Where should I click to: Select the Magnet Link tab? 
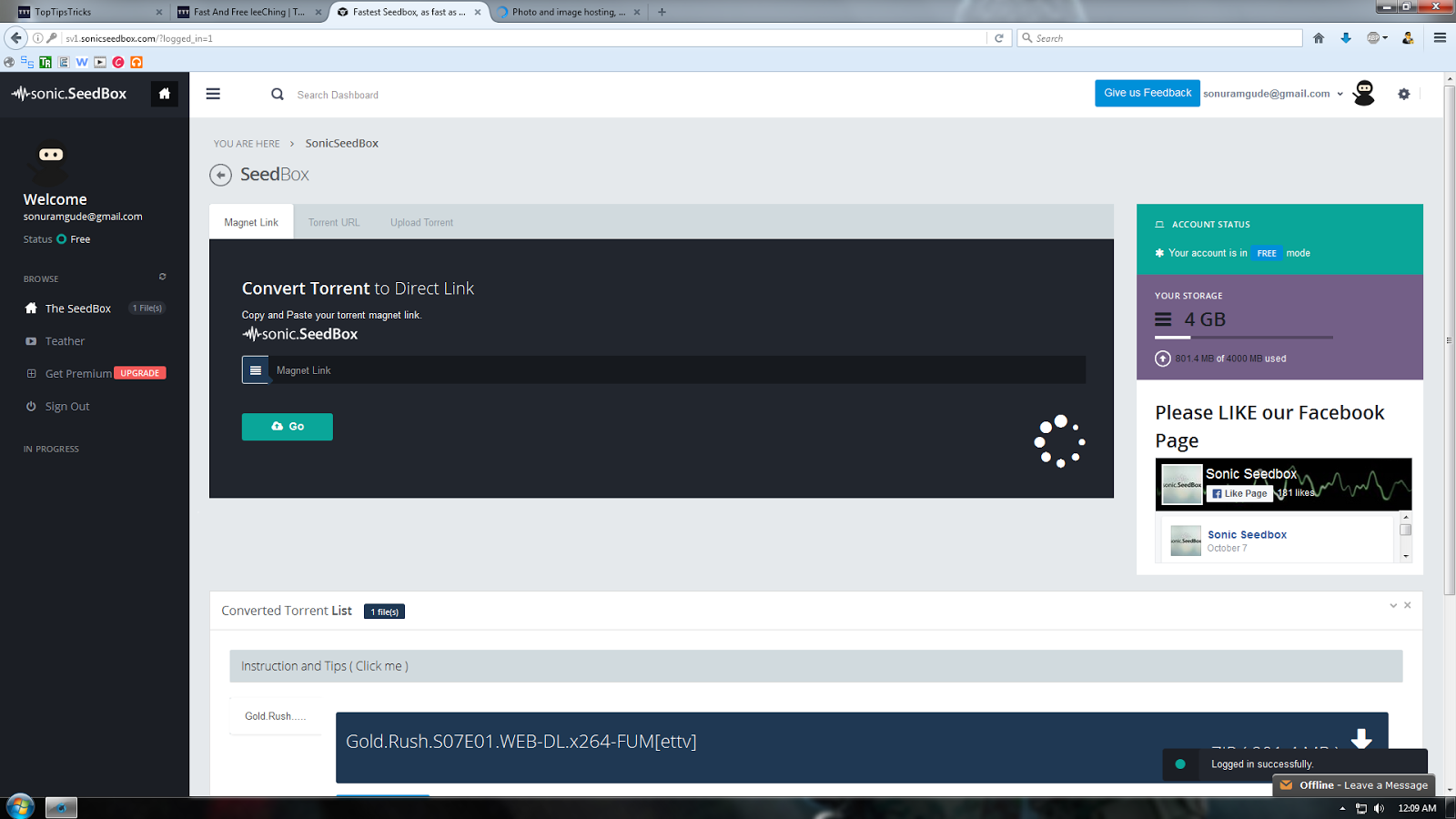click(x=251, y=222)
